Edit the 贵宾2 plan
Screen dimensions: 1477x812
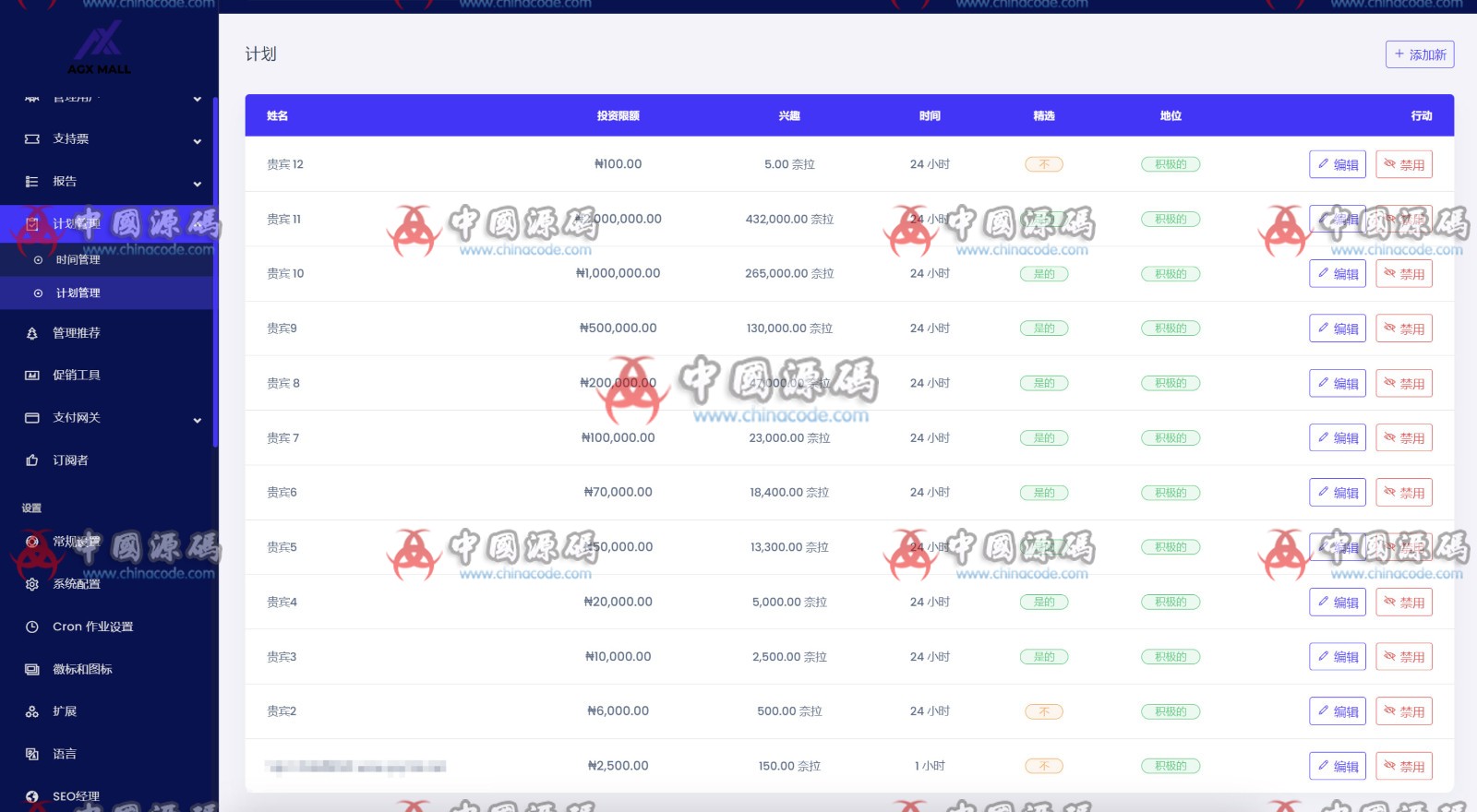tap(1337, 711)
